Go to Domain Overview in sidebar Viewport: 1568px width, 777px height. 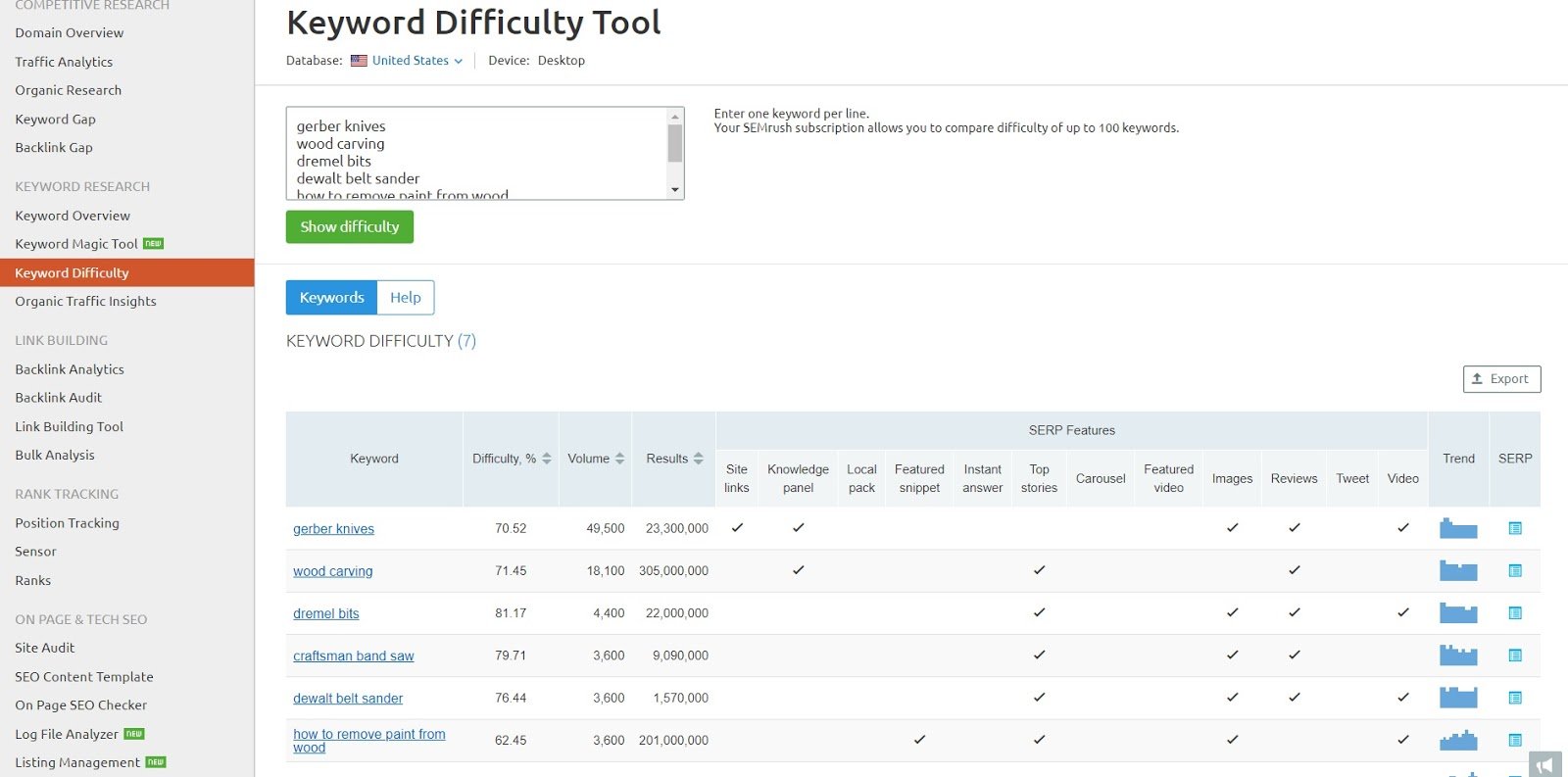pyautogui.click(x=69, y=33)
